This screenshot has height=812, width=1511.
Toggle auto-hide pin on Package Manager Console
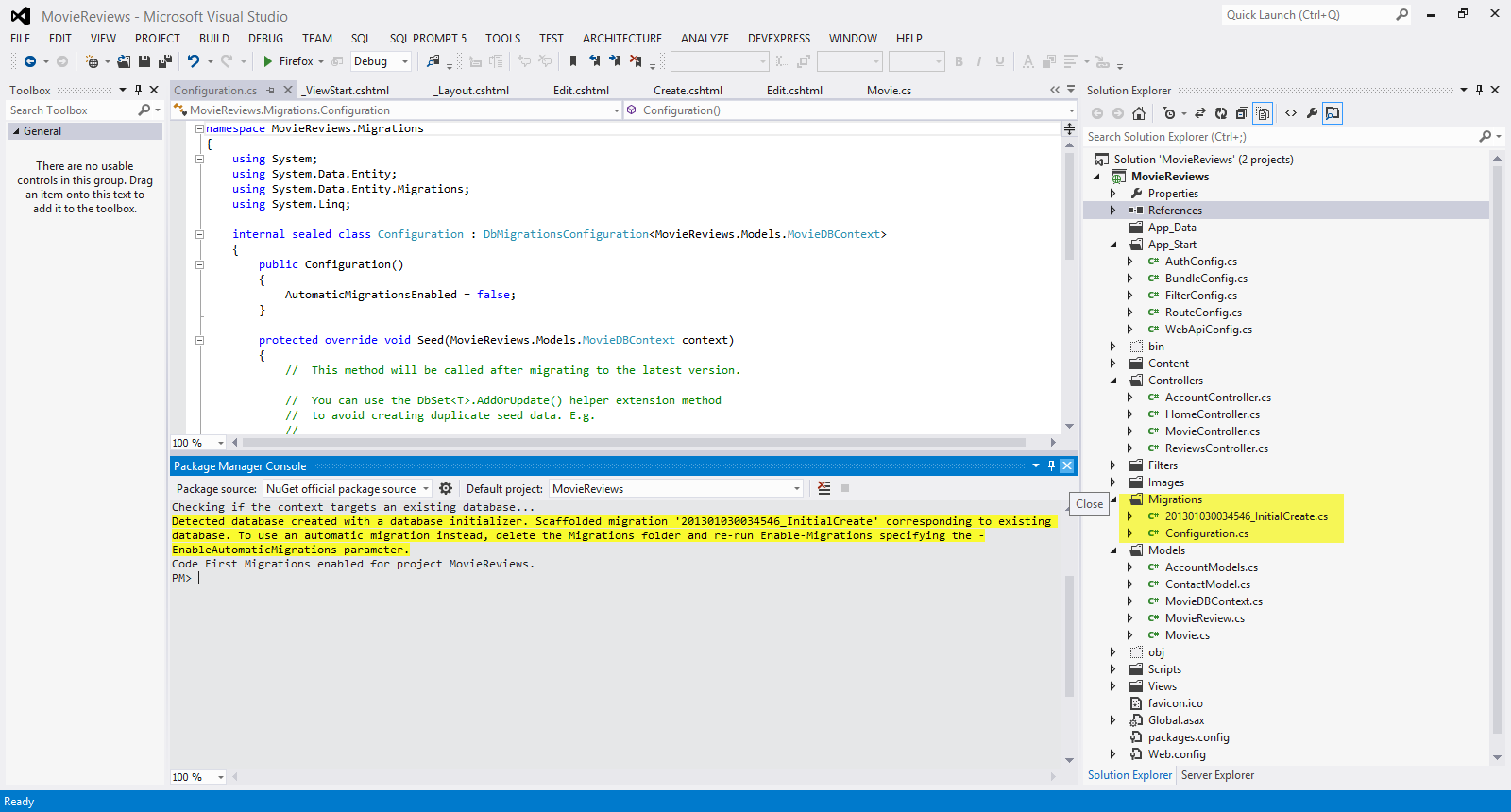tap(1051, 465)
